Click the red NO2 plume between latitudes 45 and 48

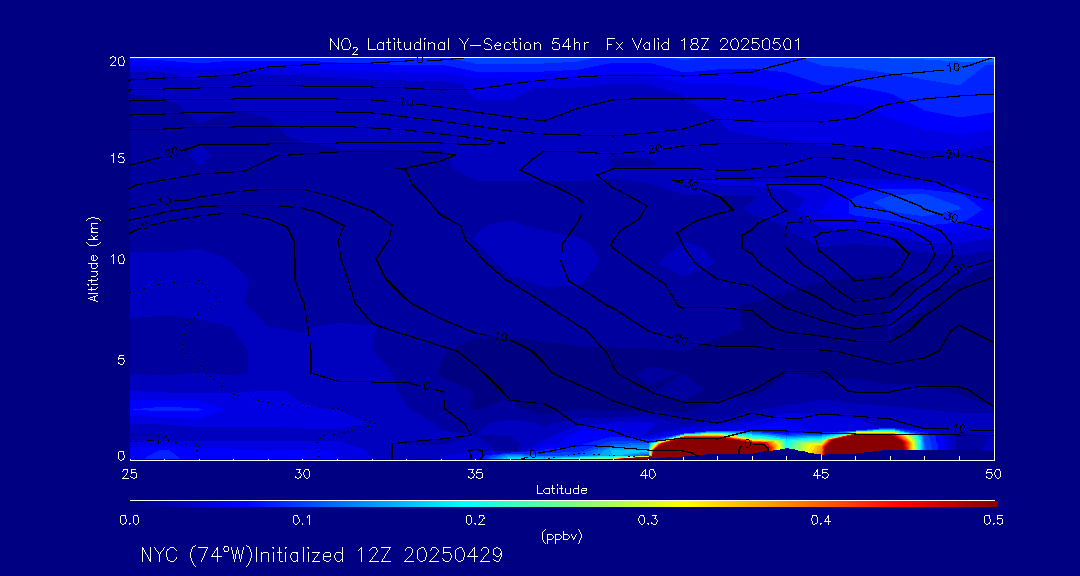point(868,443)
